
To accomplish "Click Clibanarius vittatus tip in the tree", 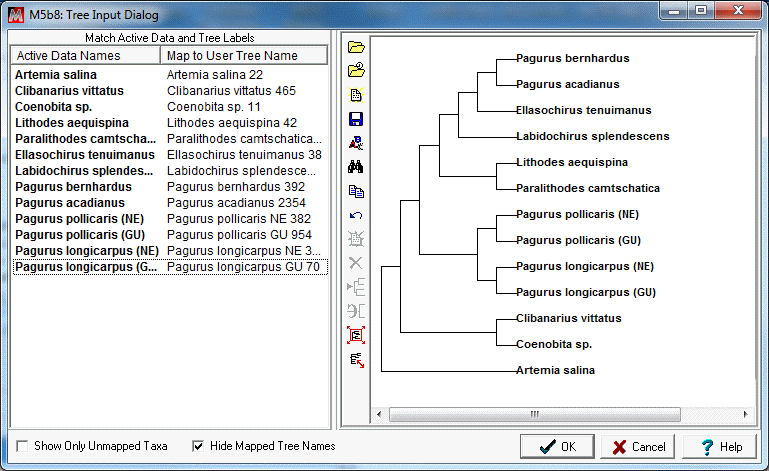I will click(569, 318).
